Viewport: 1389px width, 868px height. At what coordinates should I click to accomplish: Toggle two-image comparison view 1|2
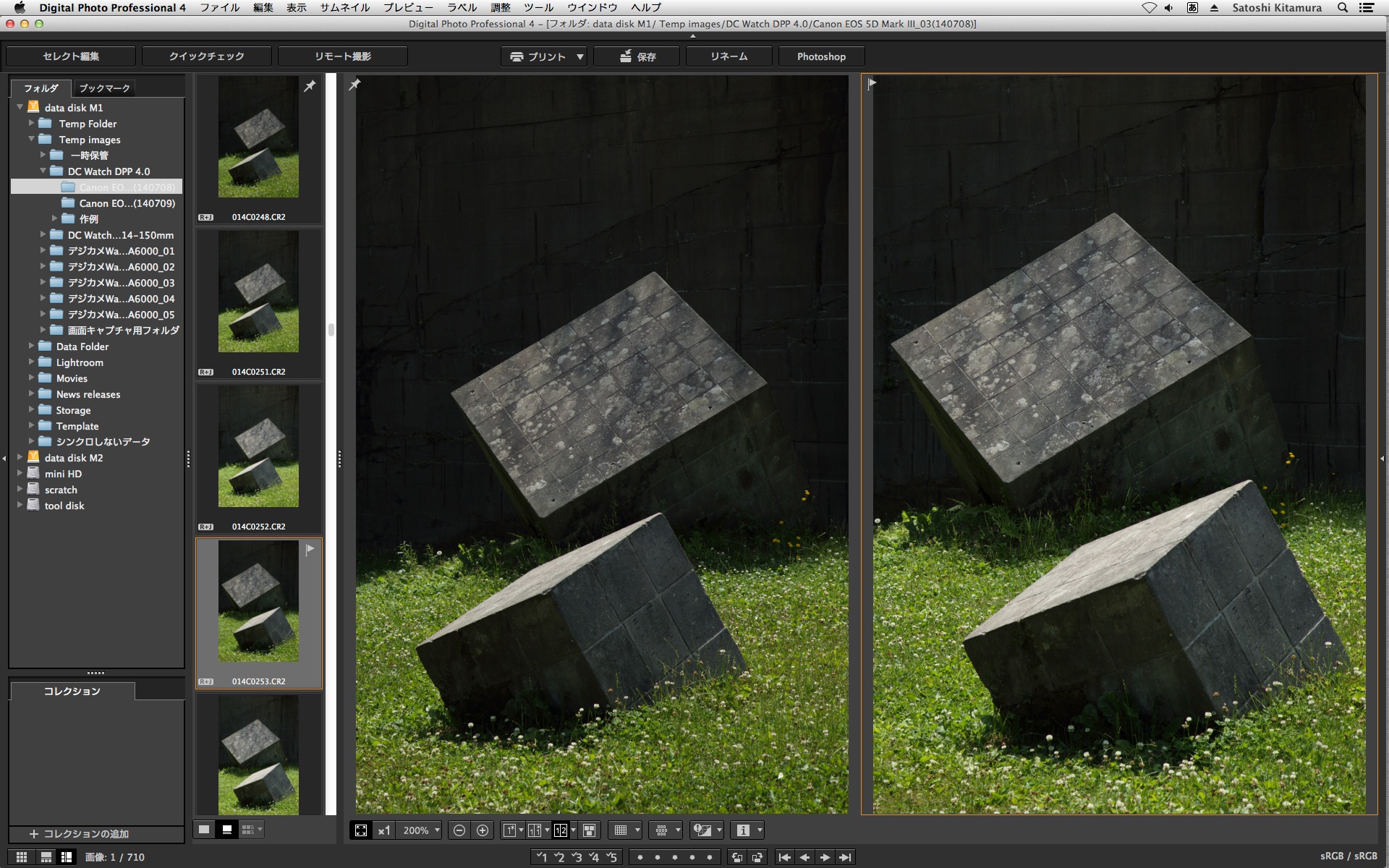(561, 830)
